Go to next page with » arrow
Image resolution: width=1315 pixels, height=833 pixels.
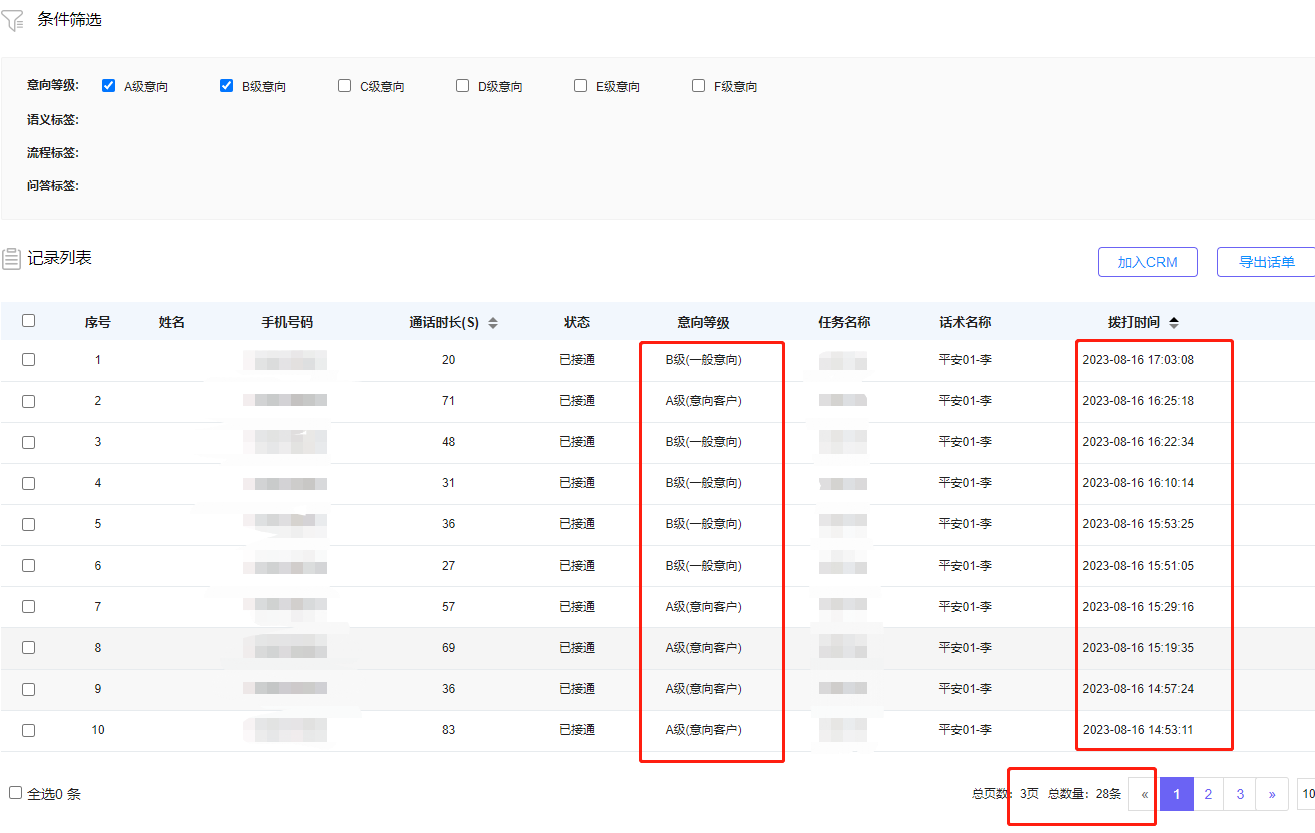click(x=1272, y=794)
